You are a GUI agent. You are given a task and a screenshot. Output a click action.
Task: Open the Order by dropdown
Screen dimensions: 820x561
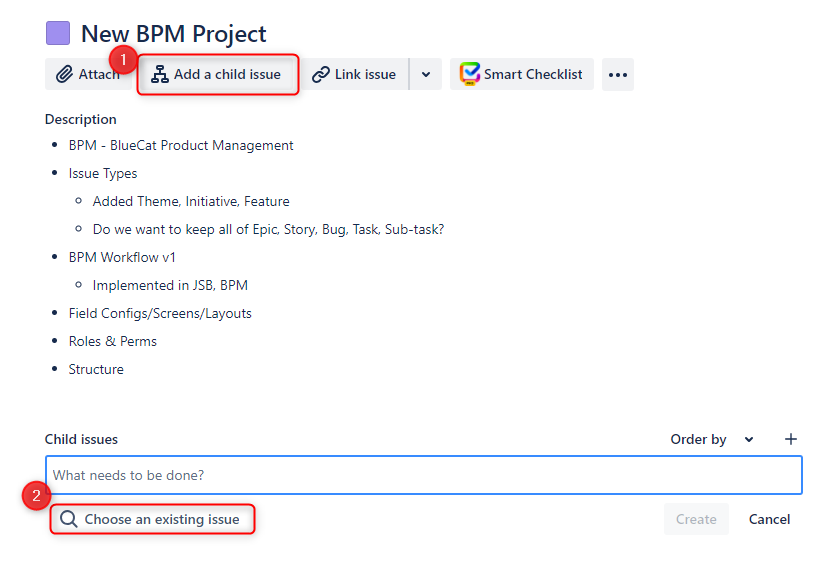point(712,439)
